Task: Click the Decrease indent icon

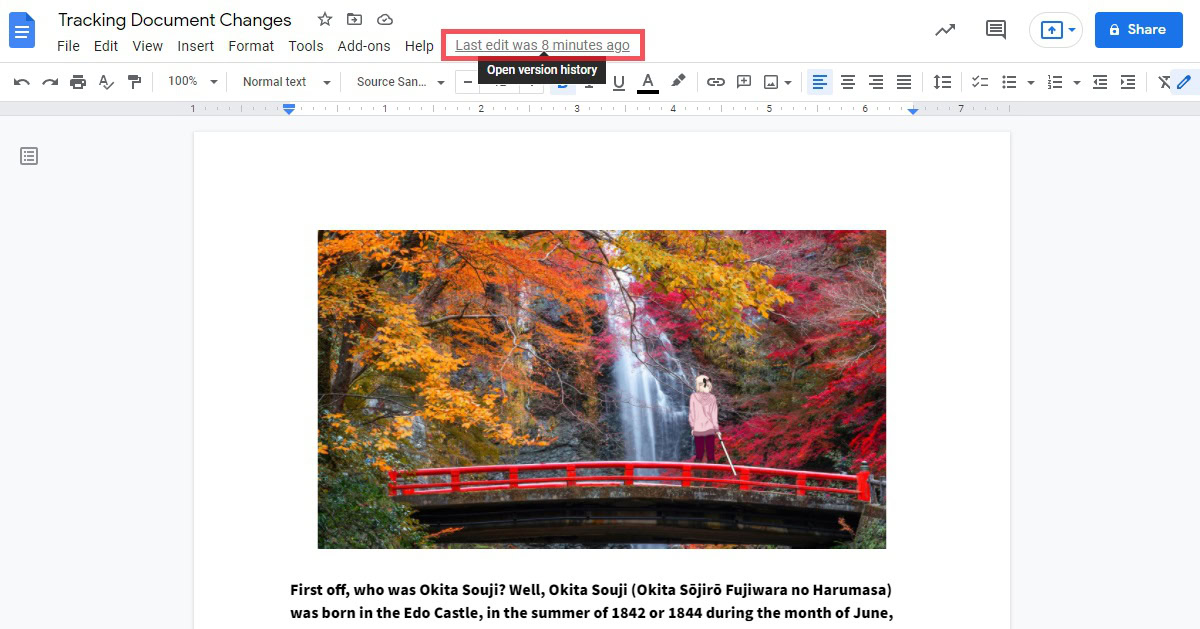Action: [x=1100, y=82]
